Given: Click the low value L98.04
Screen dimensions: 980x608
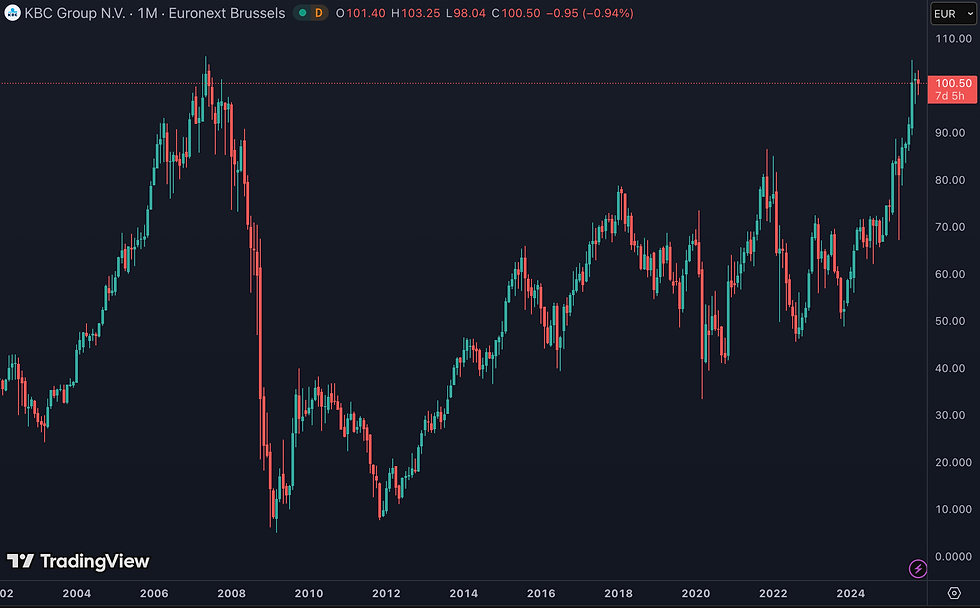Looking at the screenshot, I should [466, 13].
